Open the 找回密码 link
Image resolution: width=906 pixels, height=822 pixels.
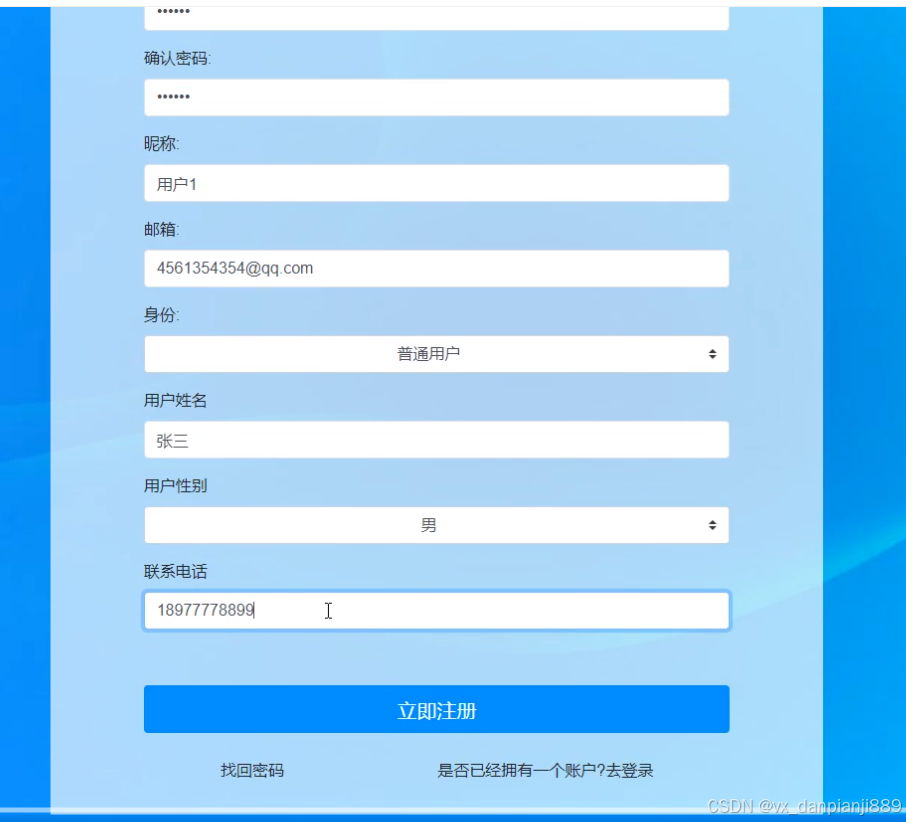tap(252, 770)
